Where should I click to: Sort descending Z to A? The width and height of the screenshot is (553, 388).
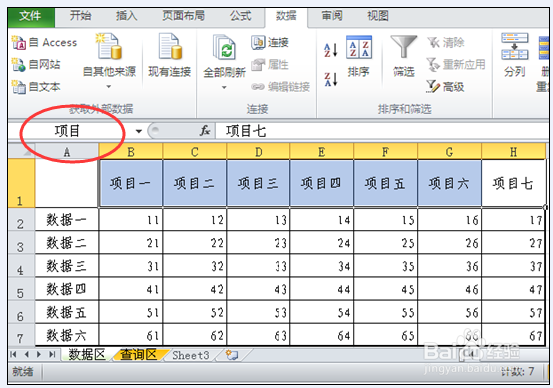[x=331, y=79]
